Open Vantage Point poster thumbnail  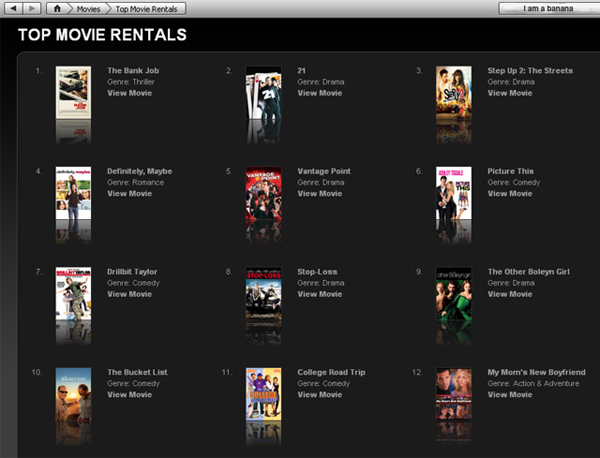(264, 193)
